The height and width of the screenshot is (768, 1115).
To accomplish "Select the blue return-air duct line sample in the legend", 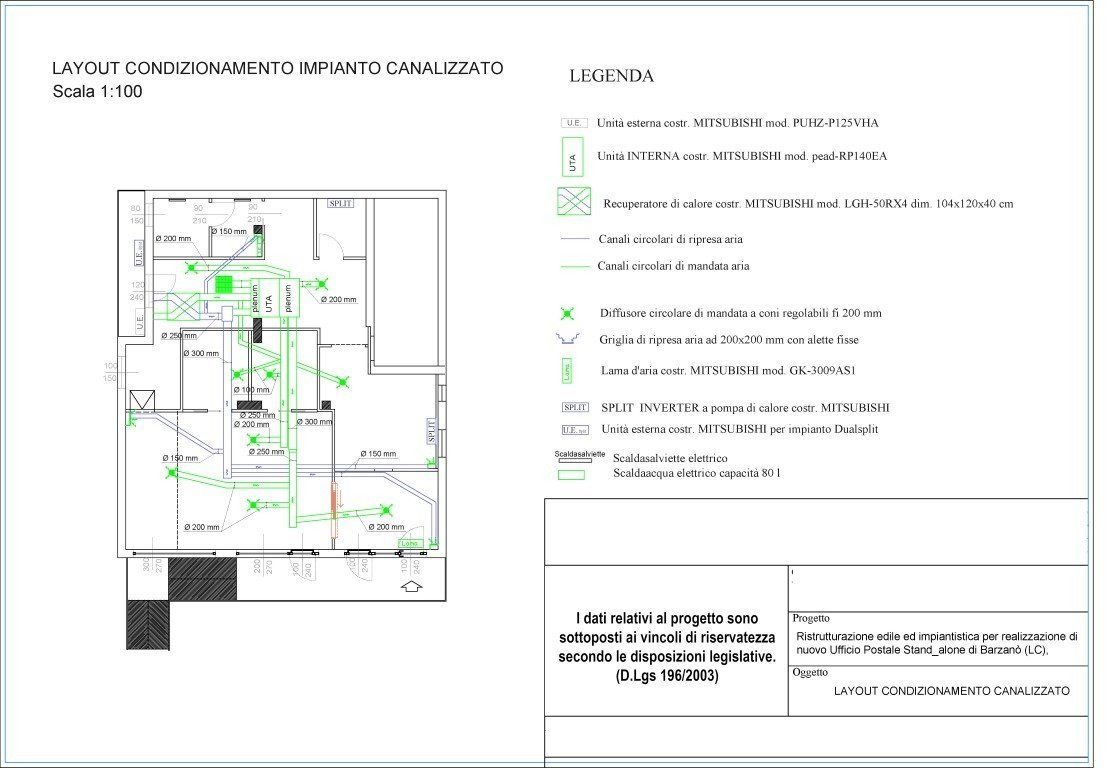I will (575, 239).
